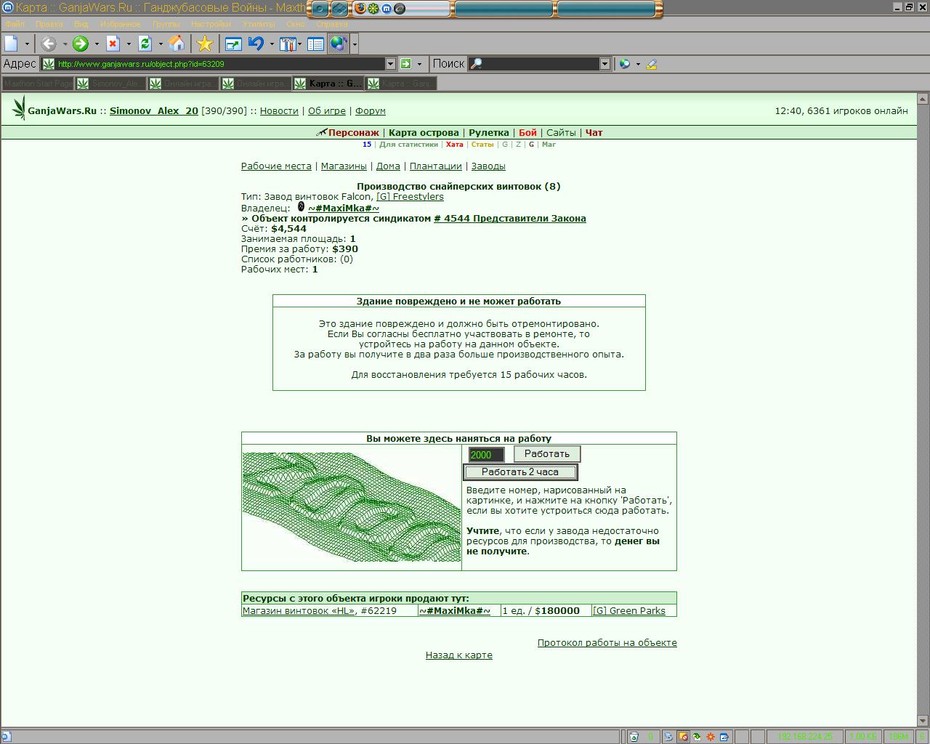This screenshot has width=930, height=744.
Task: Open 'Магазин винтовок «HL», #62219' link
Action: pos(320,611)
